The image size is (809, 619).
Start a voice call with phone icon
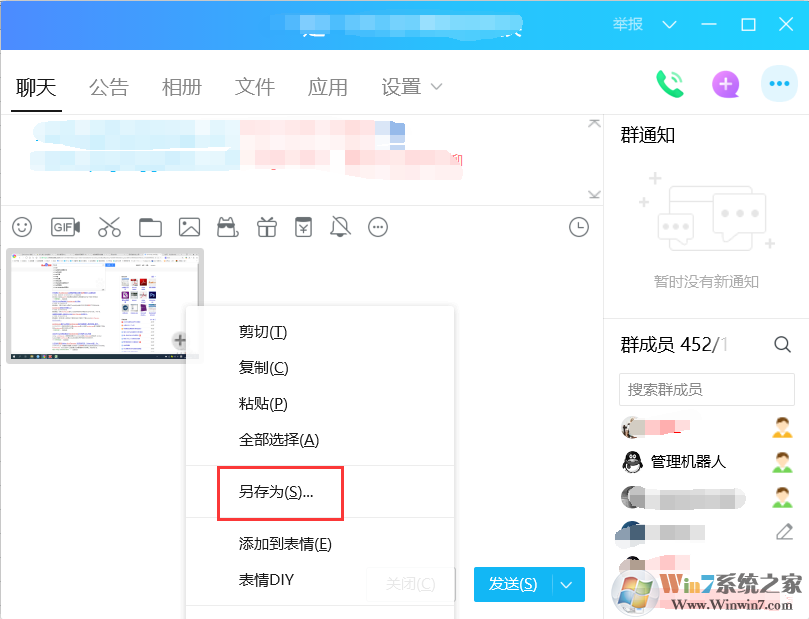pos(670,84)
